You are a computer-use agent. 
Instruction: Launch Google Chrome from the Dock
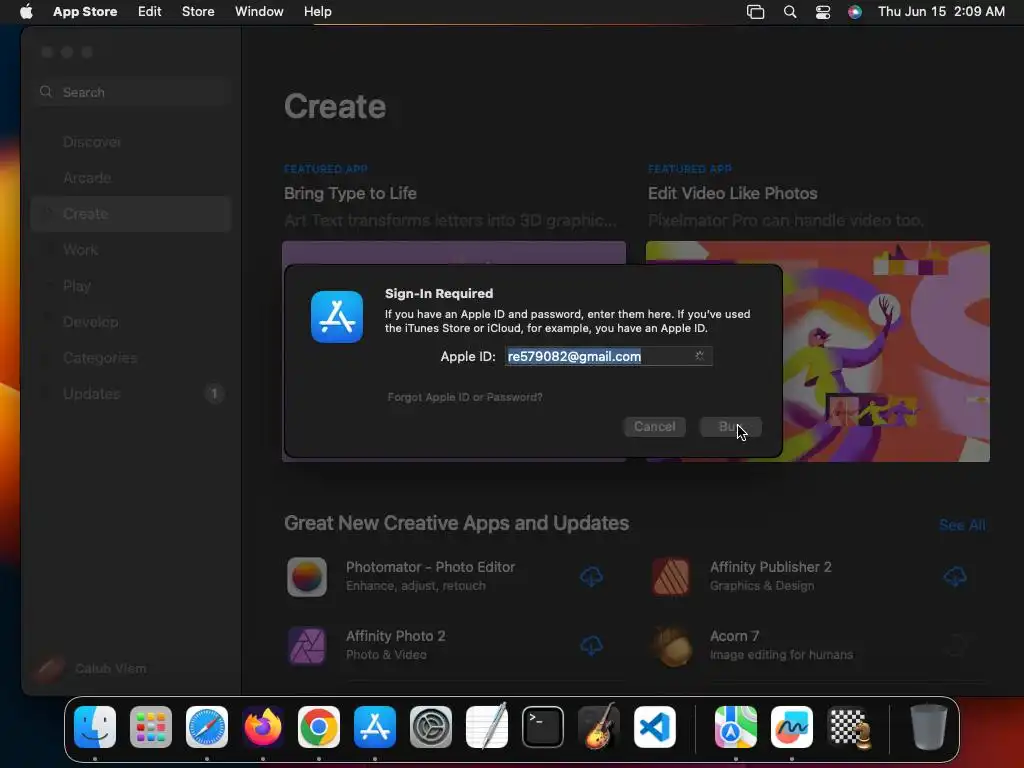pyautogui.click(x=319, y=727)
